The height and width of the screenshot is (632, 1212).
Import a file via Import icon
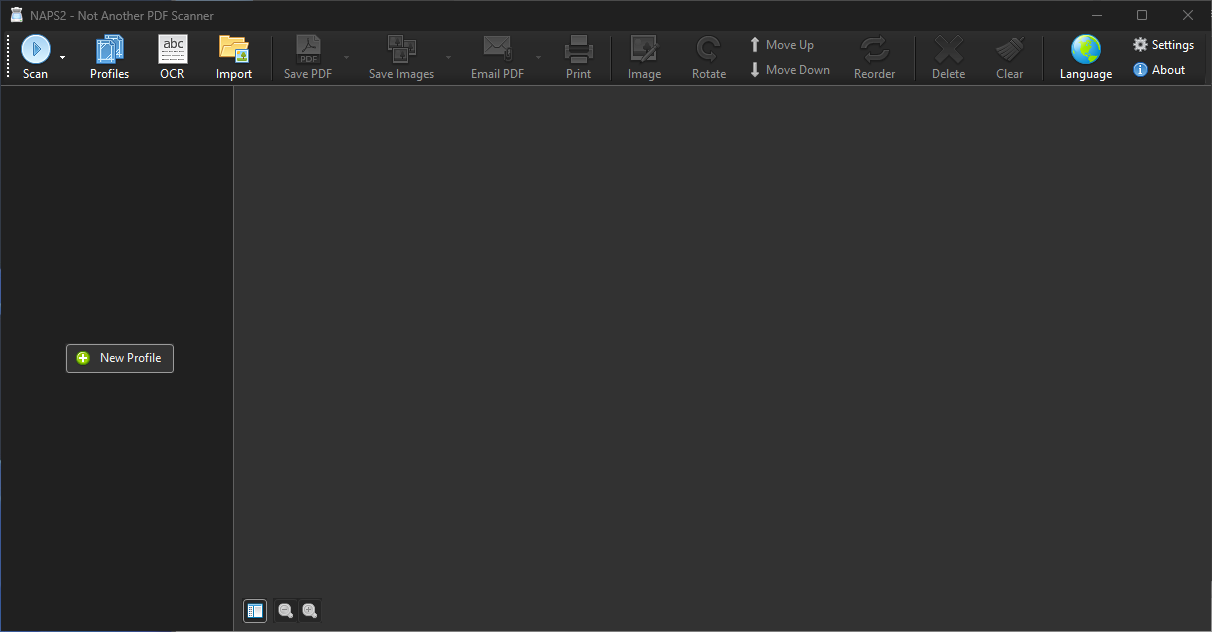(x=234, y=57)
